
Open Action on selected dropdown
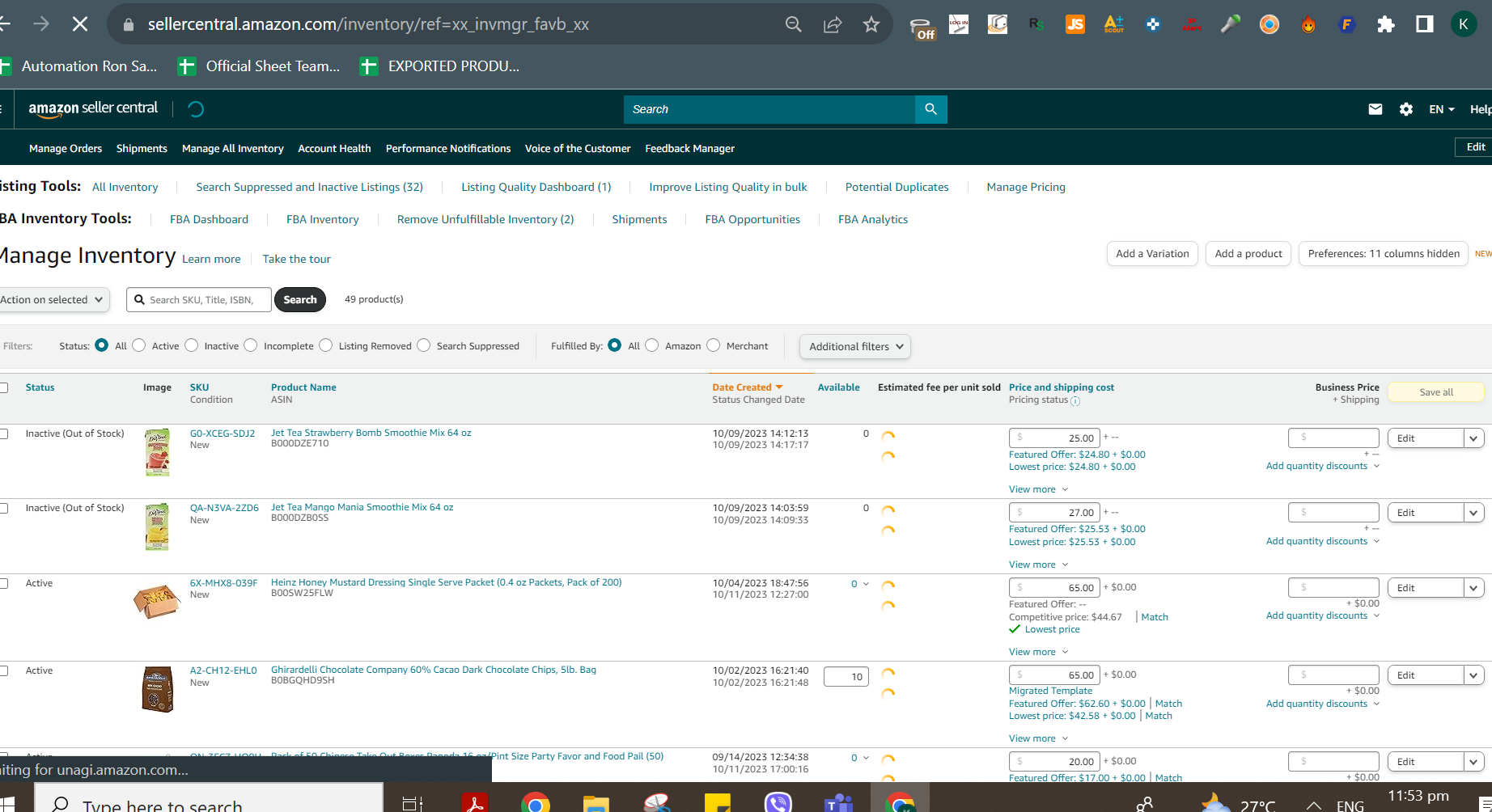click(53, 299)
